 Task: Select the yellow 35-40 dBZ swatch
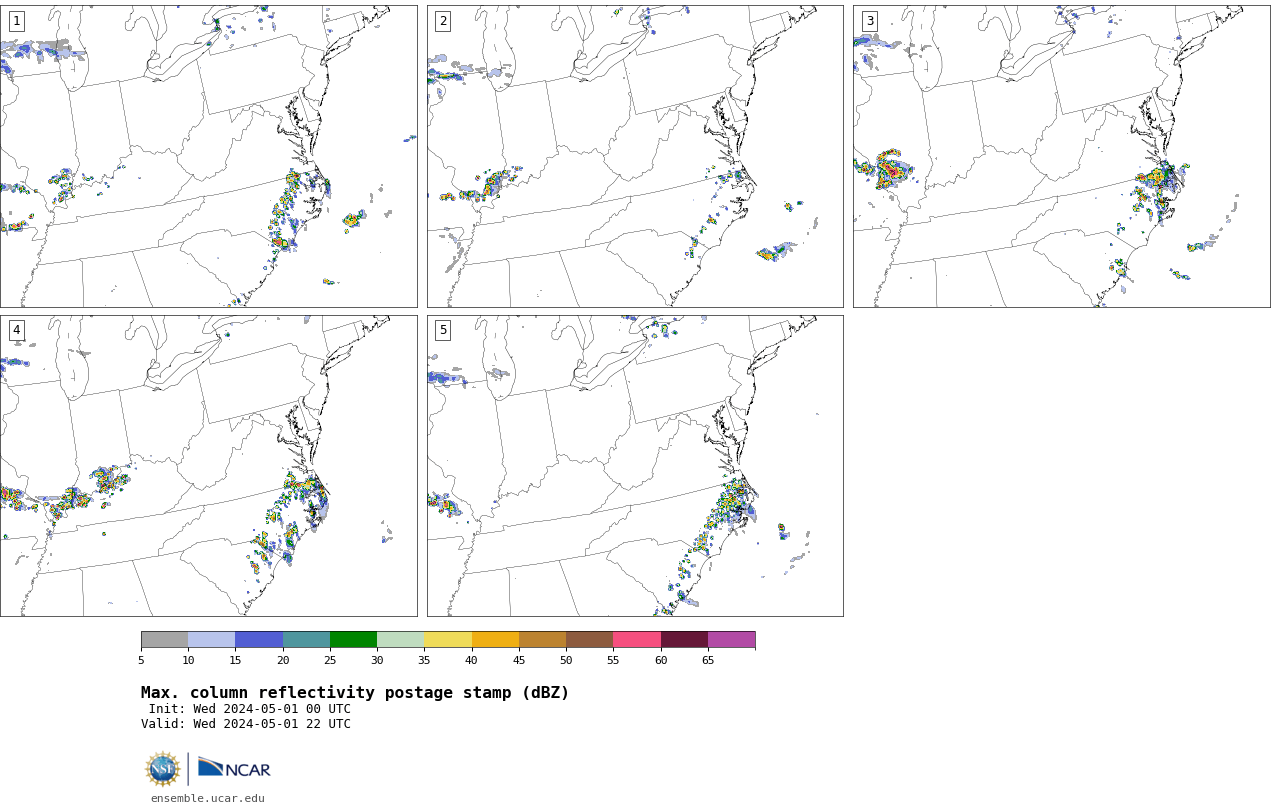pyautogui.click(x=448, y=640)
